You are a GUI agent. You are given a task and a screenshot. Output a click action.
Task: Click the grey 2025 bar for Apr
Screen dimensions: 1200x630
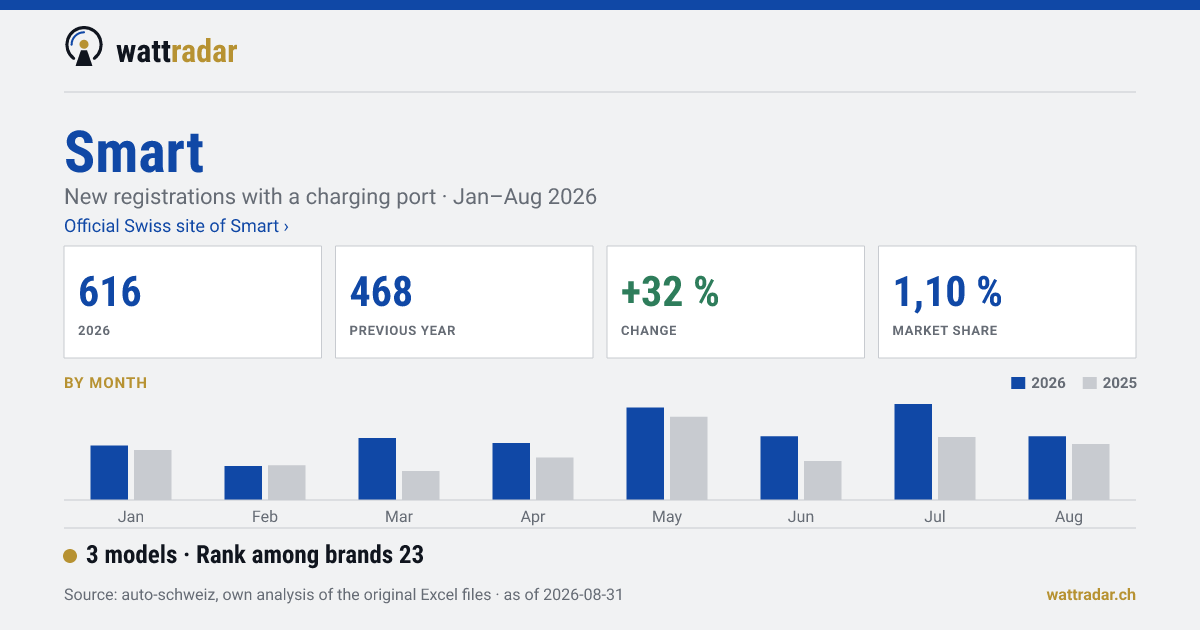tap(555, 478)
